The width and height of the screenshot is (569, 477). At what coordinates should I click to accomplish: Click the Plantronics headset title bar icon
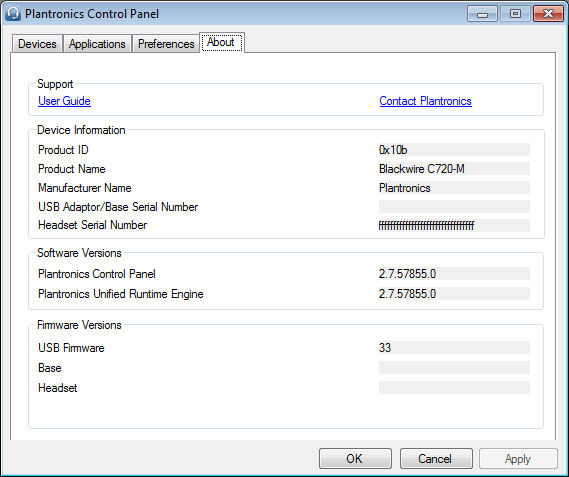coord(13,14)
